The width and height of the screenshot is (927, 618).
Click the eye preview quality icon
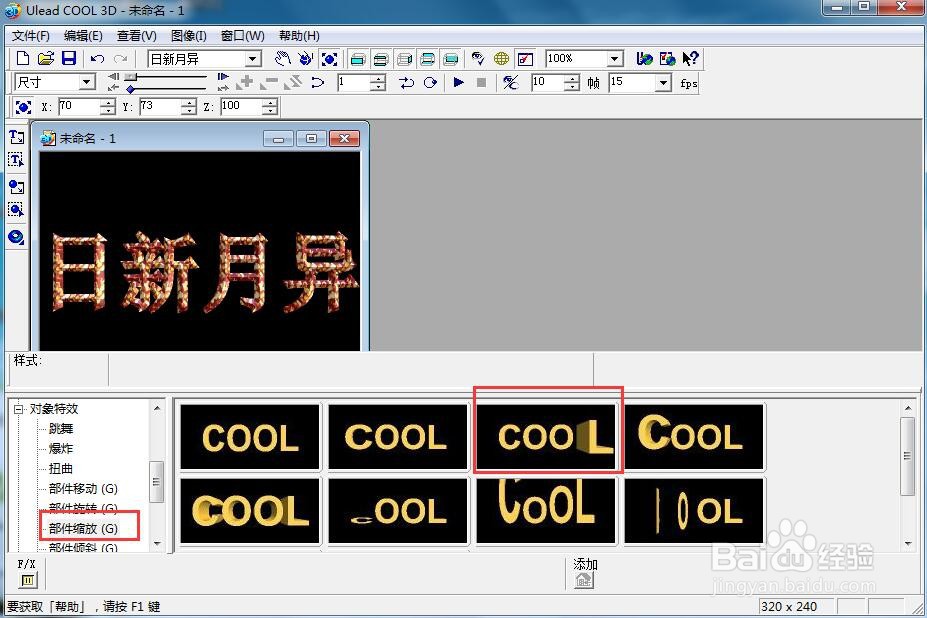(478, 59)
